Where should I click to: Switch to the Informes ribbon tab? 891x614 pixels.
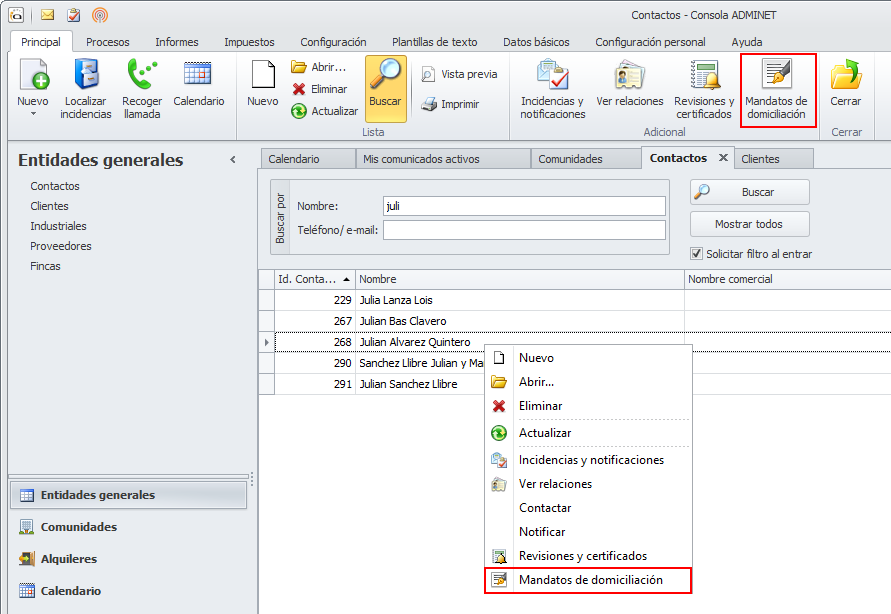(x=176, y=42)
